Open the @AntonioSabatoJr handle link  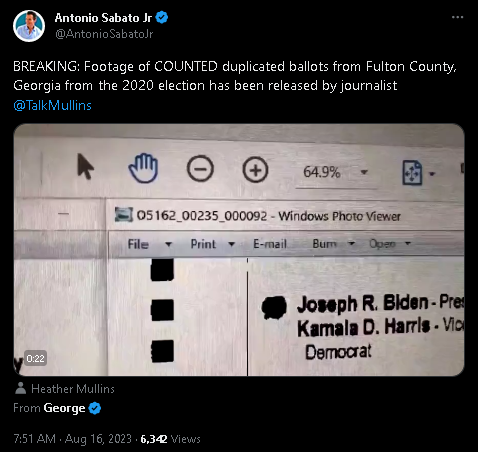(104, 34)
